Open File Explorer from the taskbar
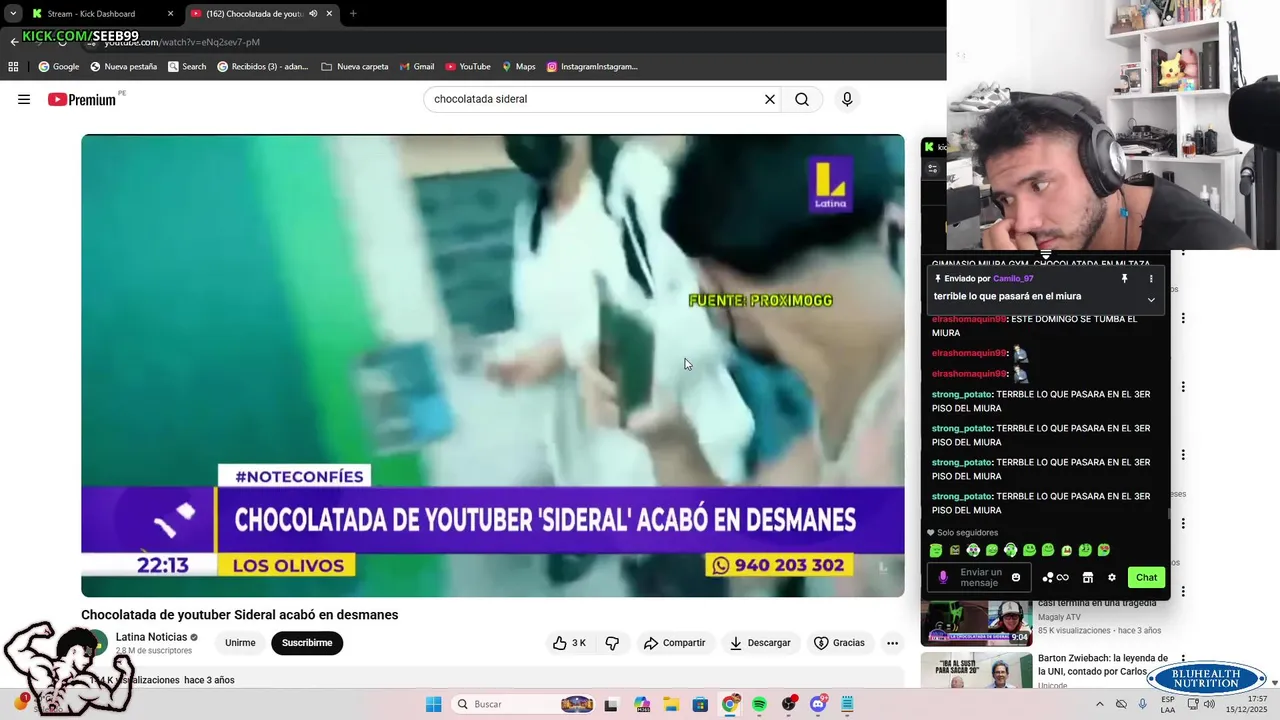The height and width of the screenshot is (720, 1280). coord(671,704)
